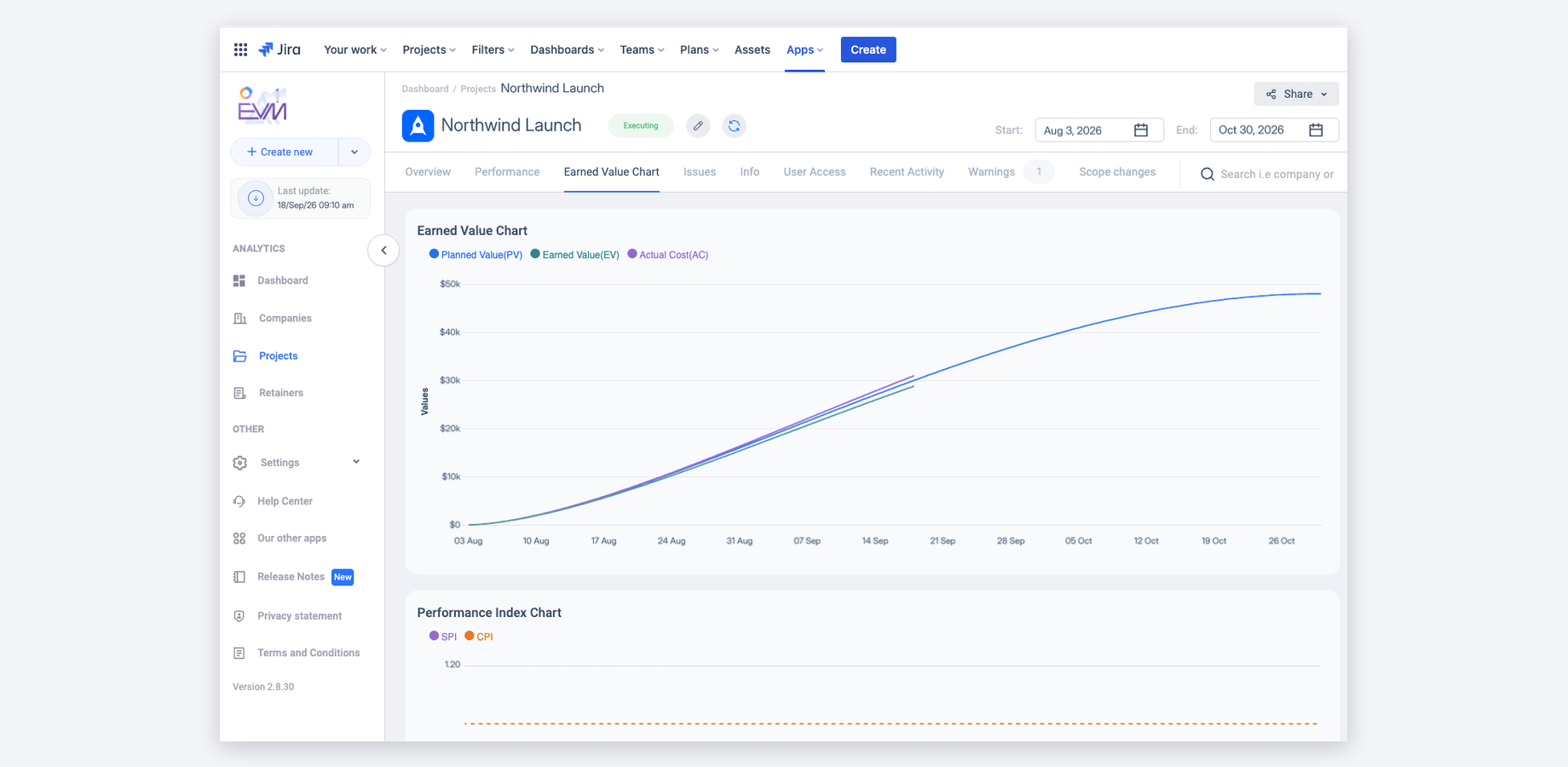
Task: Expand the Create new dropdown arrow
Action: 355,152
